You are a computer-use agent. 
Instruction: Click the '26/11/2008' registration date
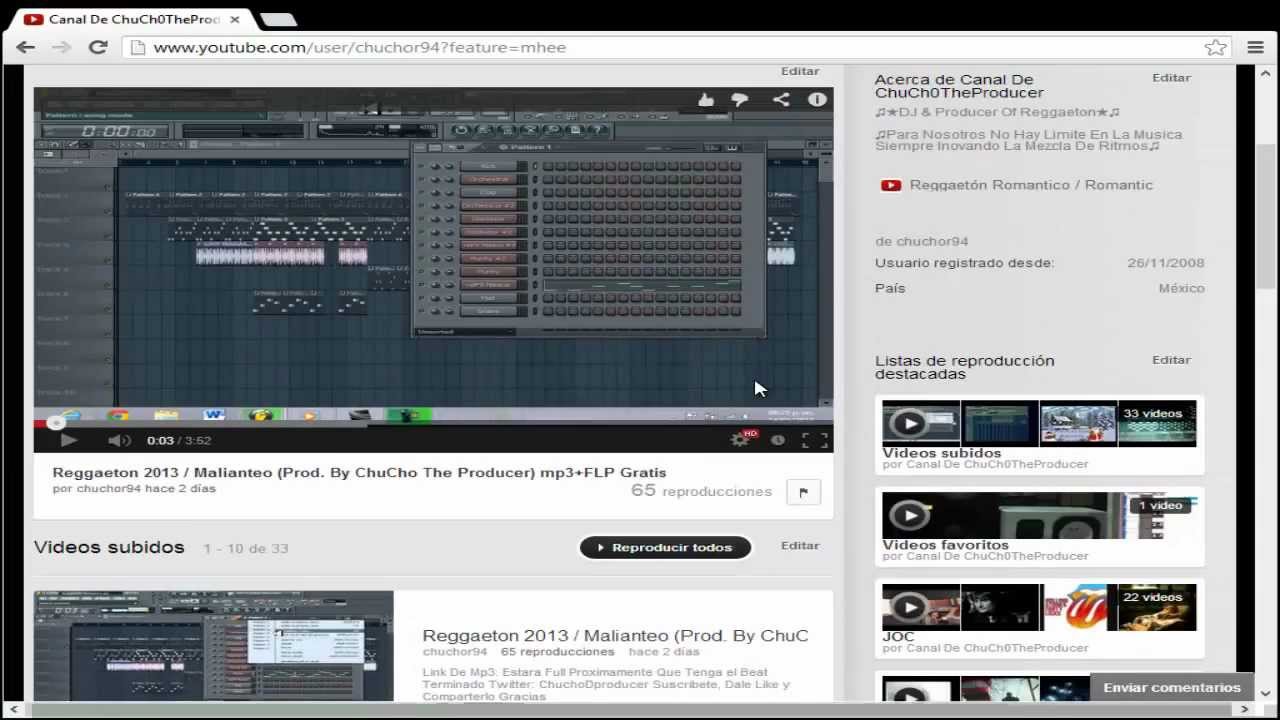point(1165,263)
